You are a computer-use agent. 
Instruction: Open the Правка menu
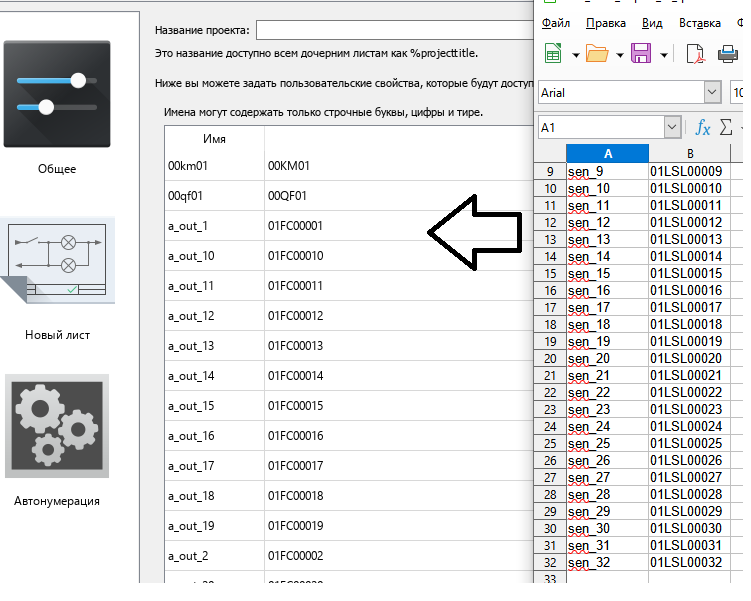606,23
